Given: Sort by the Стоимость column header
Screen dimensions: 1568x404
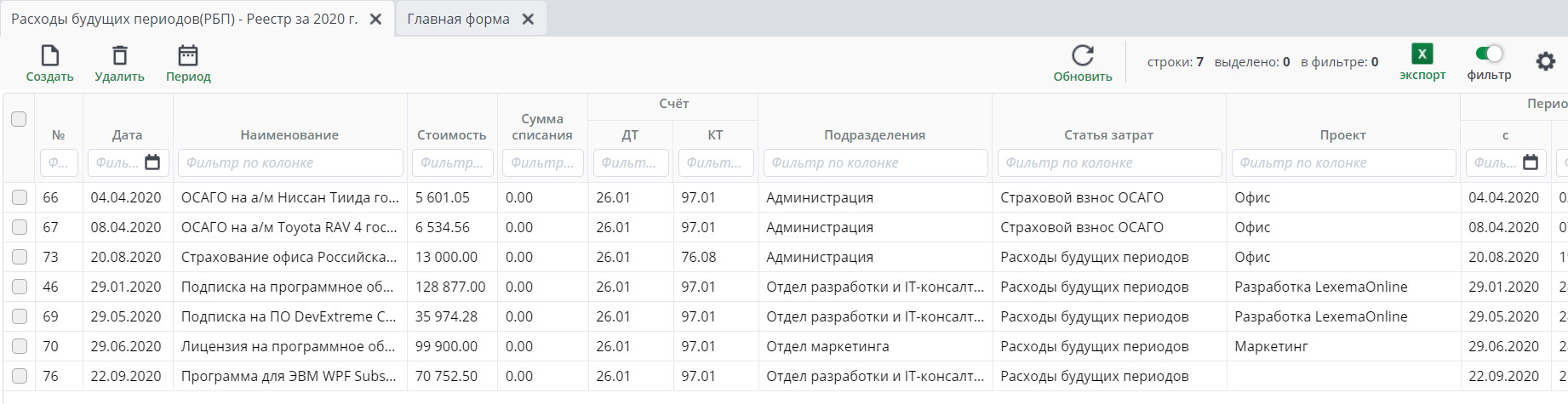Looking at the screenshot, I should (452, 135).
